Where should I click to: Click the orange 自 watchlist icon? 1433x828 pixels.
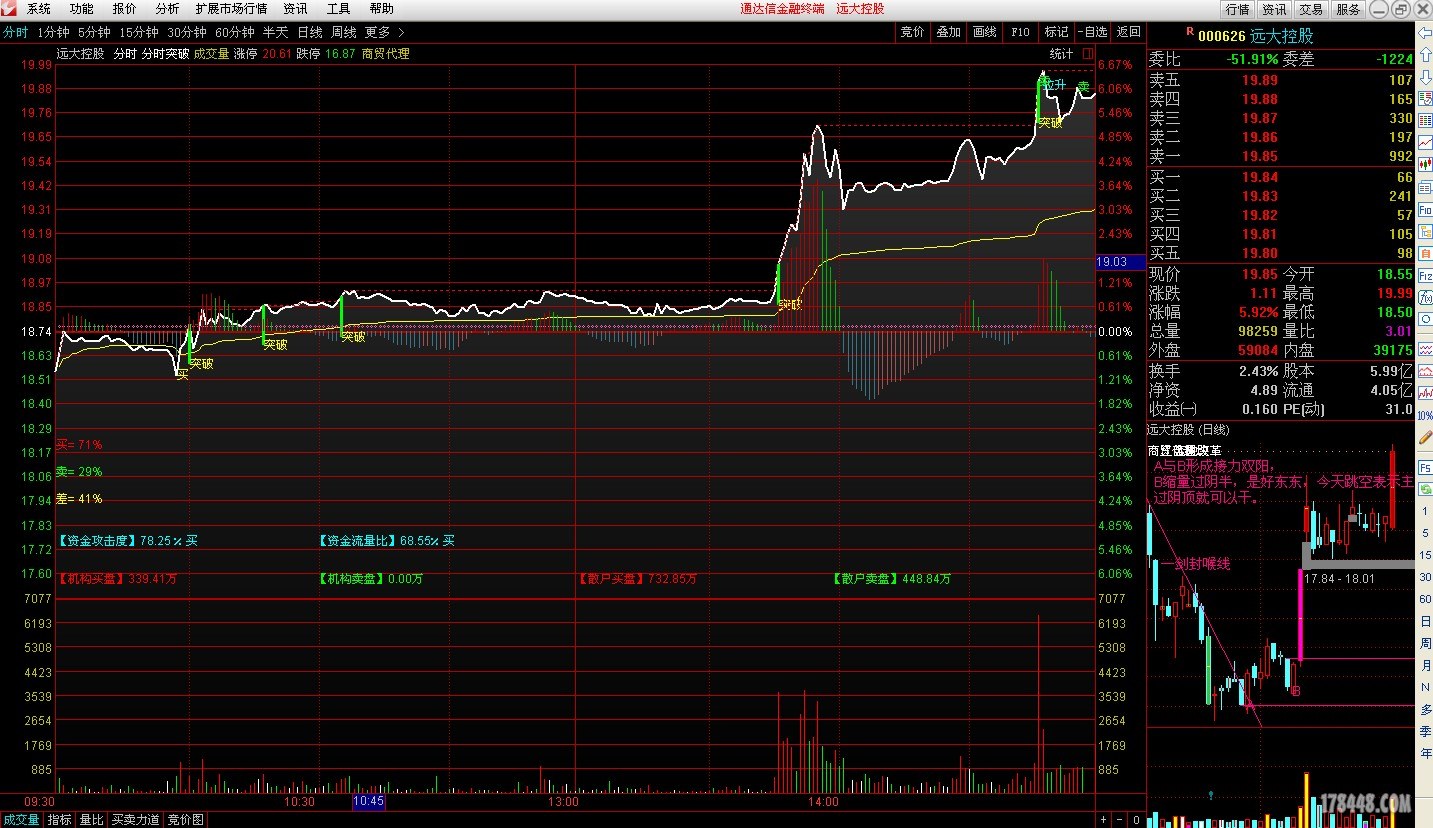[1424, 253]
